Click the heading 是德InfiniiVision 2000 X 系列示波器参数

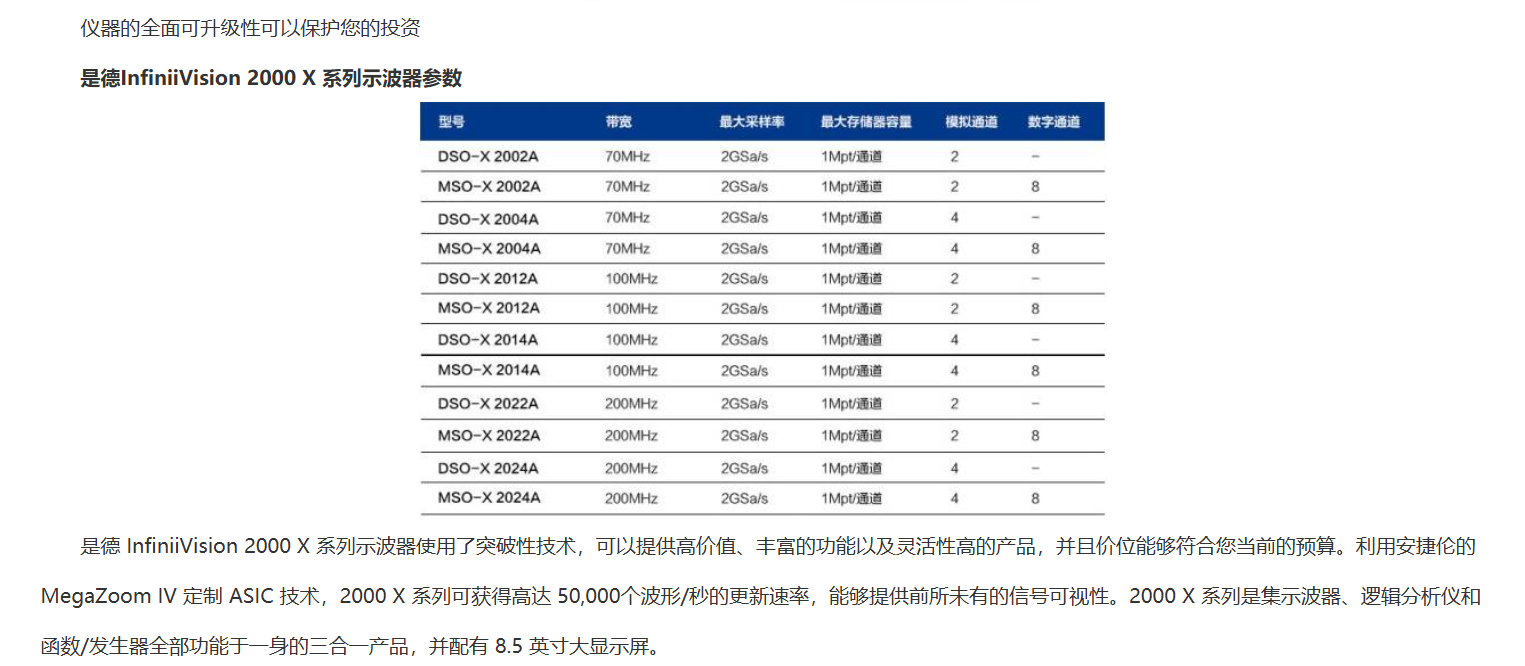click(271, 79)
